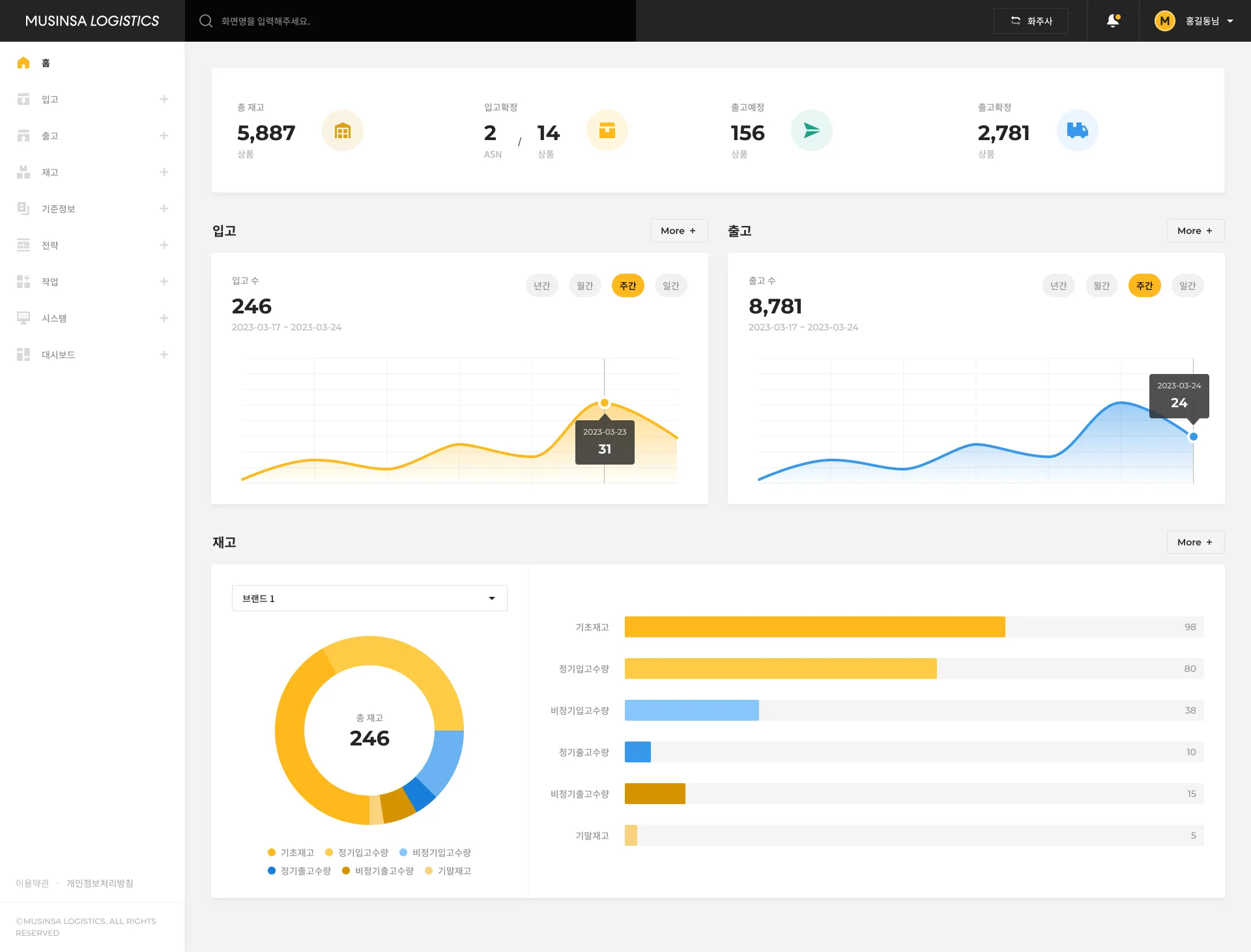
Task: Click the yellow M profile avatar
Action: tap(1164, 21)
